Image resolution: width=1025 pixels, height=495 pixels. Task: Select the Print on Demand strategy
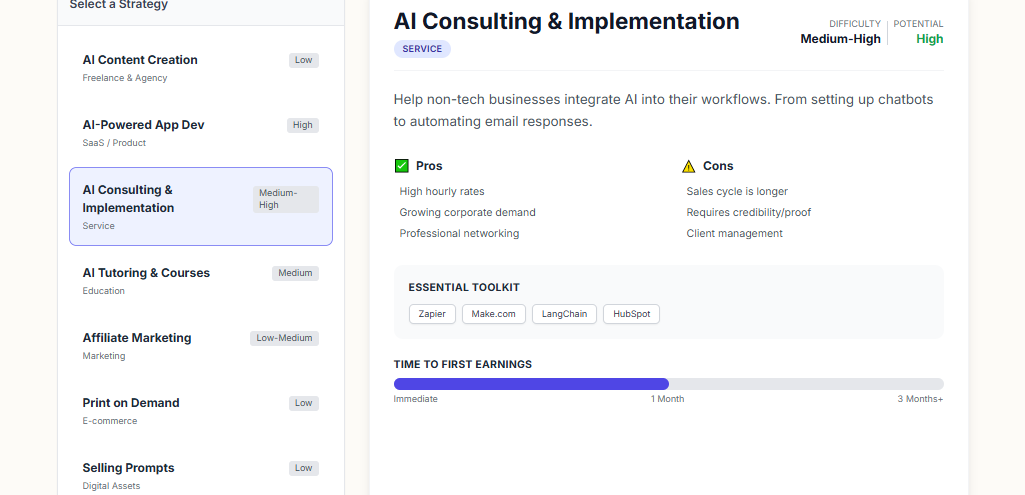click(x=200, y=411)
